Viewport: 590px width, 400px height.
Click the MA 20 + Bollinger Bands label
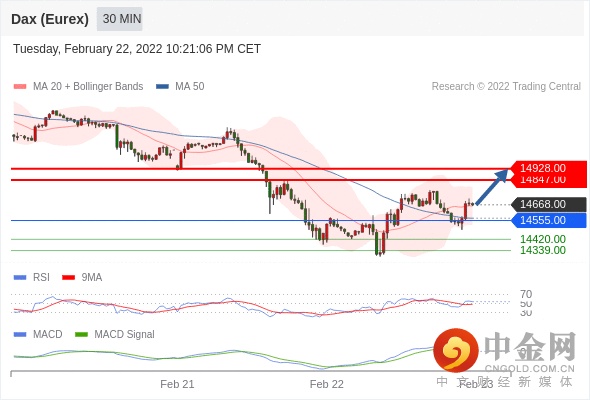point(88,87)
